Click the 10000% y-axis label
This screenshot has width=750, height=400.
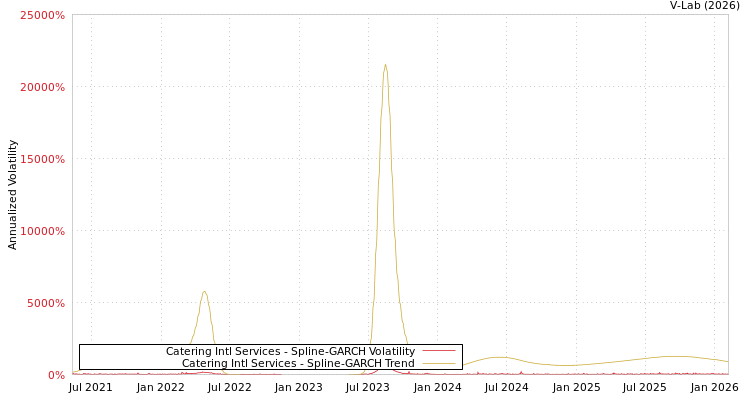pos(42,231)
